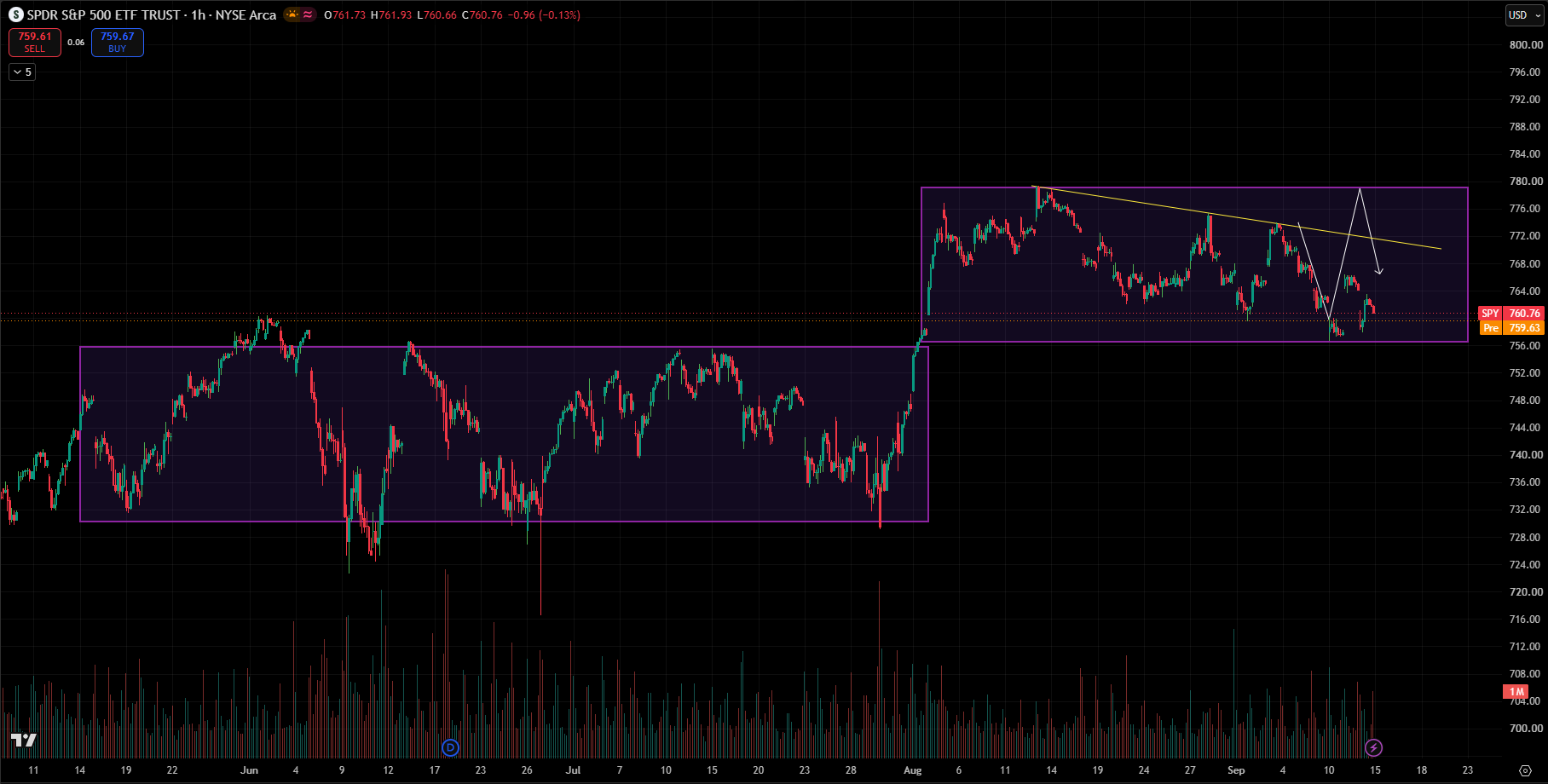Click the purple lightning bolt event icon
Viewport: 1548px width, 784px height.
pyautogui.click(x=1373, y=748)
